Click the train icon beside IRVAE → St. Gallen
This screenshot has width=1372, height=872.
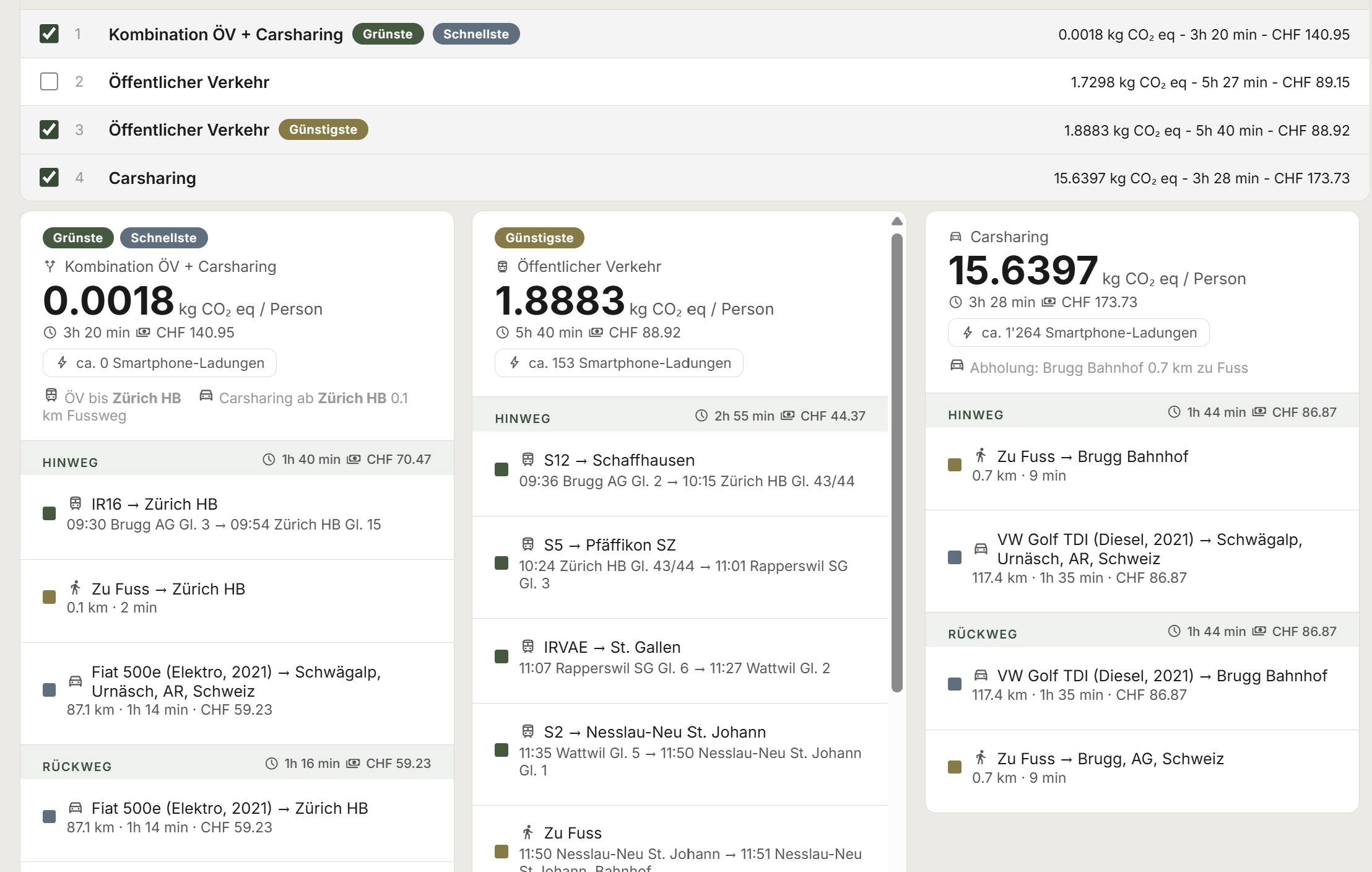coord(528,646)
